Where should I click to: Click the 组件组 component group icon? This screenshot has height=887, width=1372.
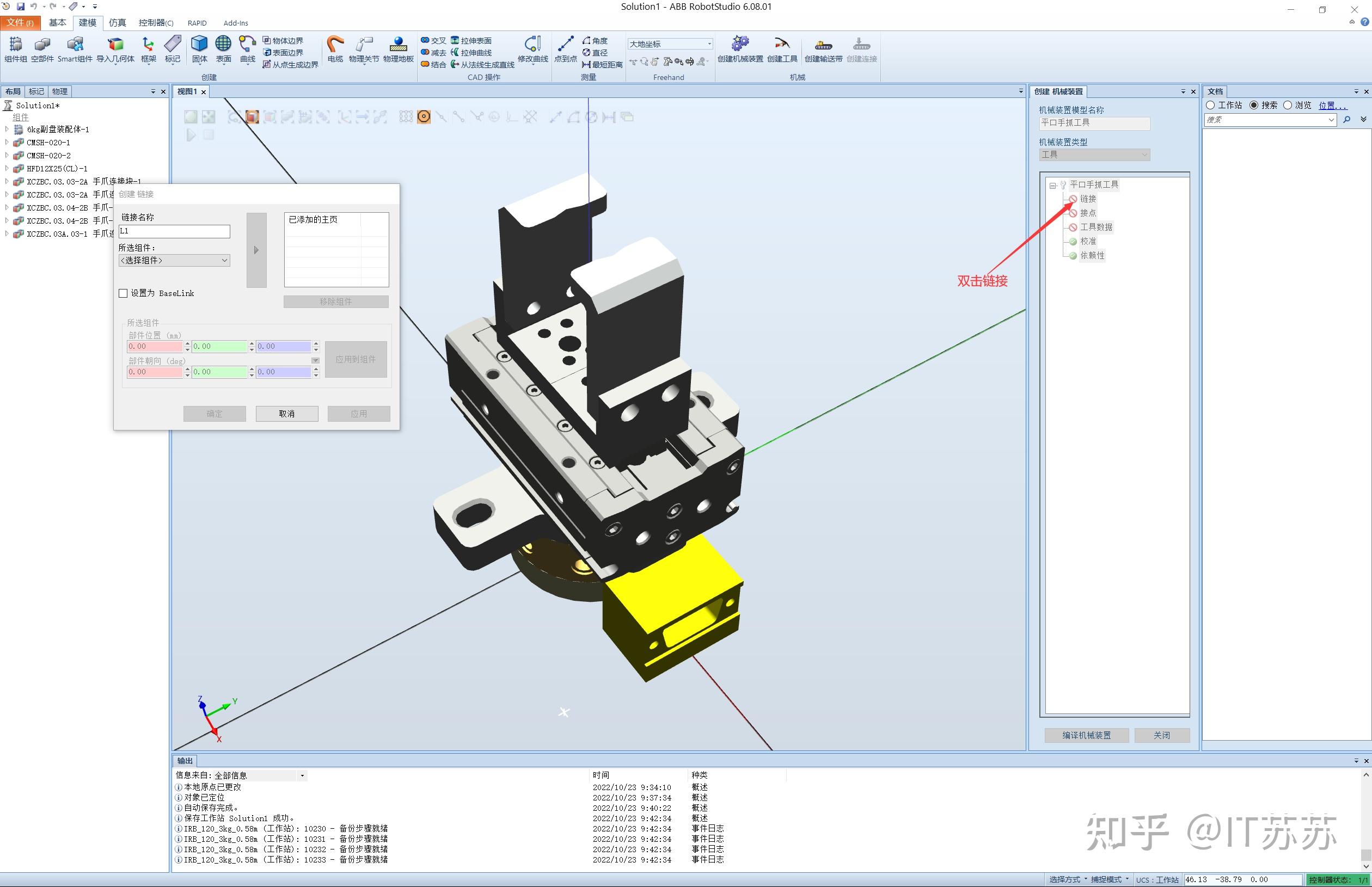click(16, 49)
